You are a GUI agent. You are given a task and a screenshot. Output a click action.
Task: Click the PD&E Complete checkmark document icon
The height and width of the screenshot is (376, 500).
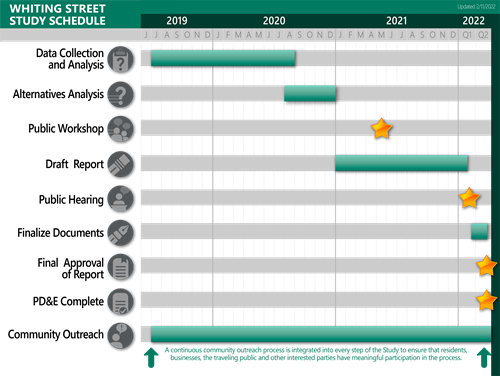(121, 302)
